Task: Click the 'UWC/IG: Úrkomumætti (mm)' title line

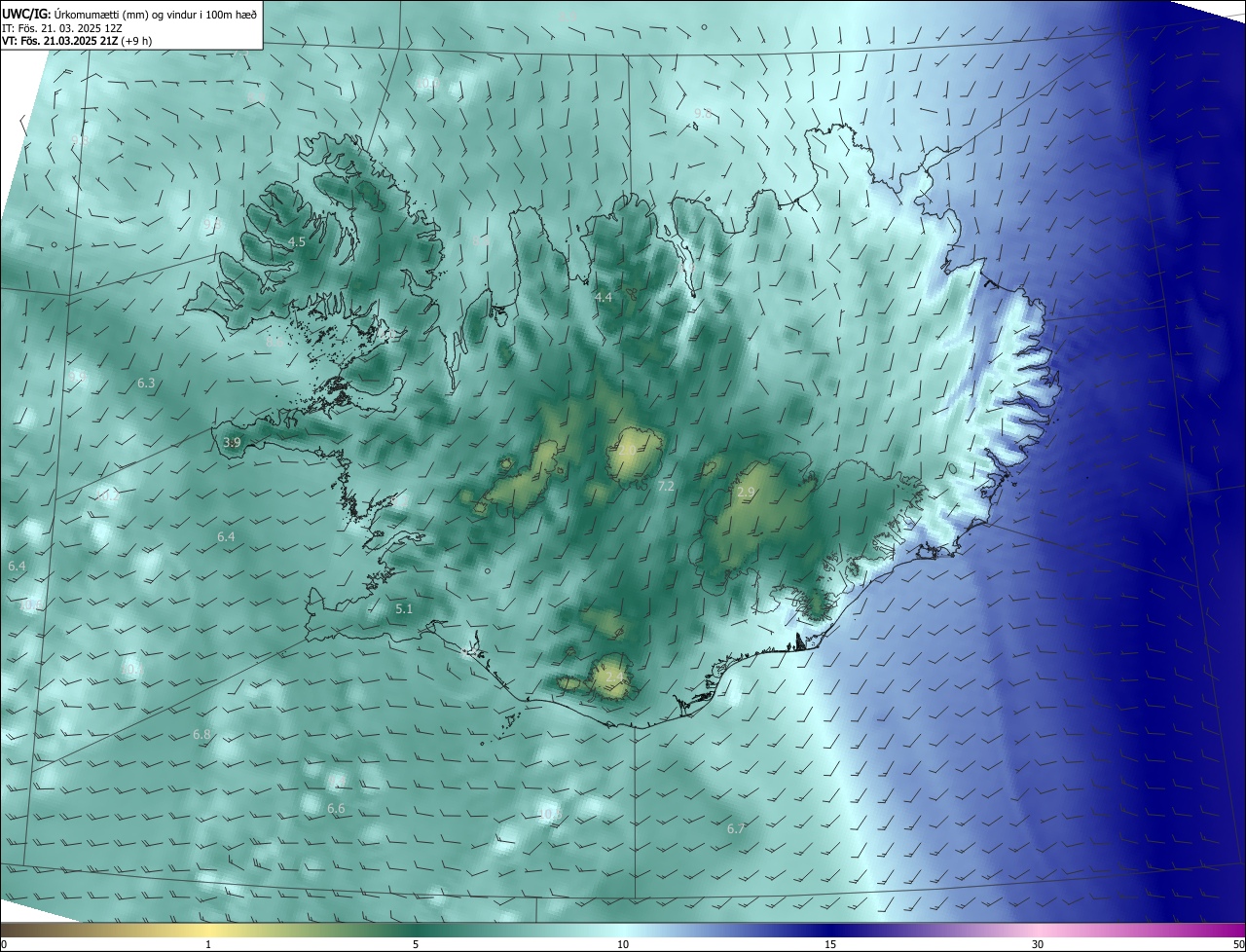Action: pyautogui.click(x=129, y=15)
